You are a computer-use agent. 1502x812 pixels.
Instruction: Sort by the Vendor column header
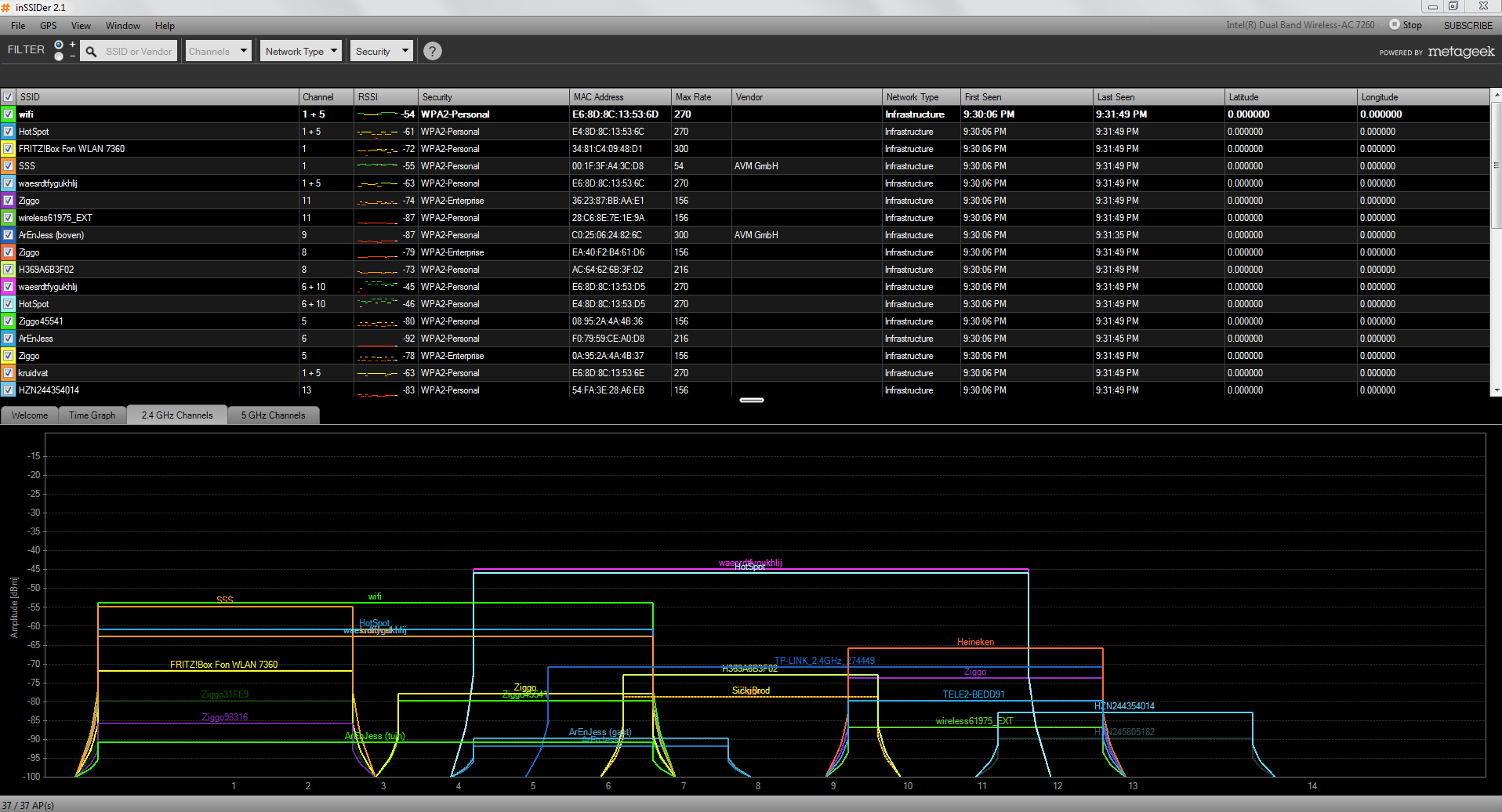click(x=807, y=97)
